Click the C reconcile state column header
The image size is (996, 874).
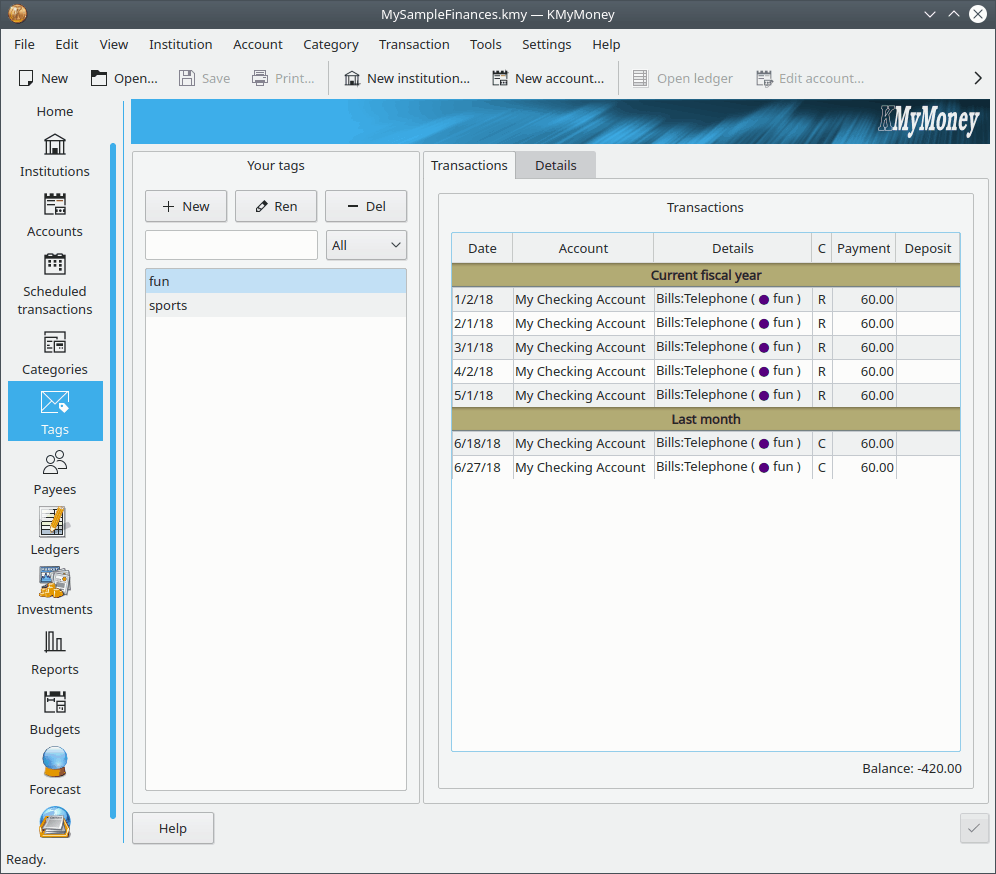click(821, 248)
